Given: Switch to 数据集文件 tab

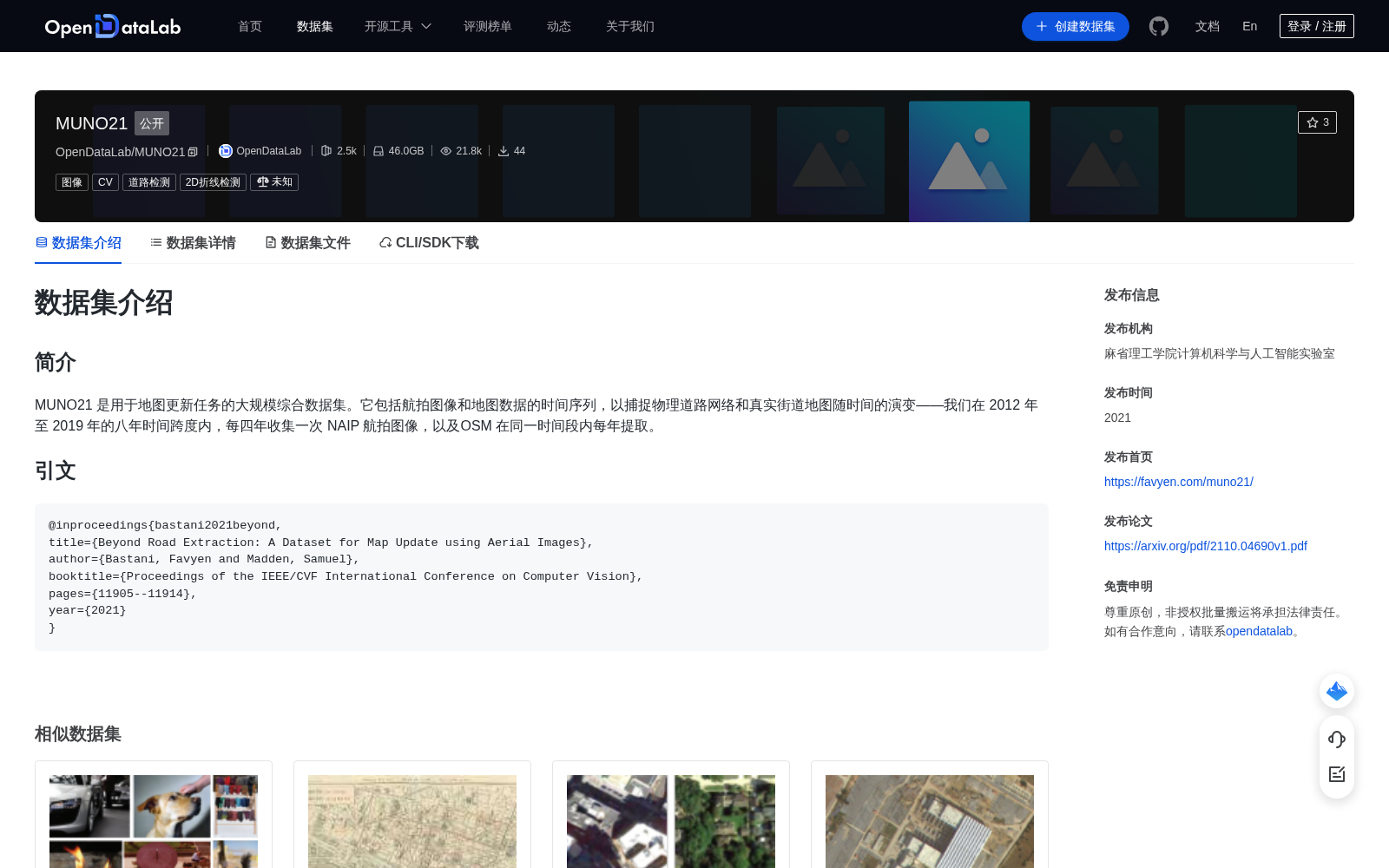Looking at the screenshot, I should 307,243.
